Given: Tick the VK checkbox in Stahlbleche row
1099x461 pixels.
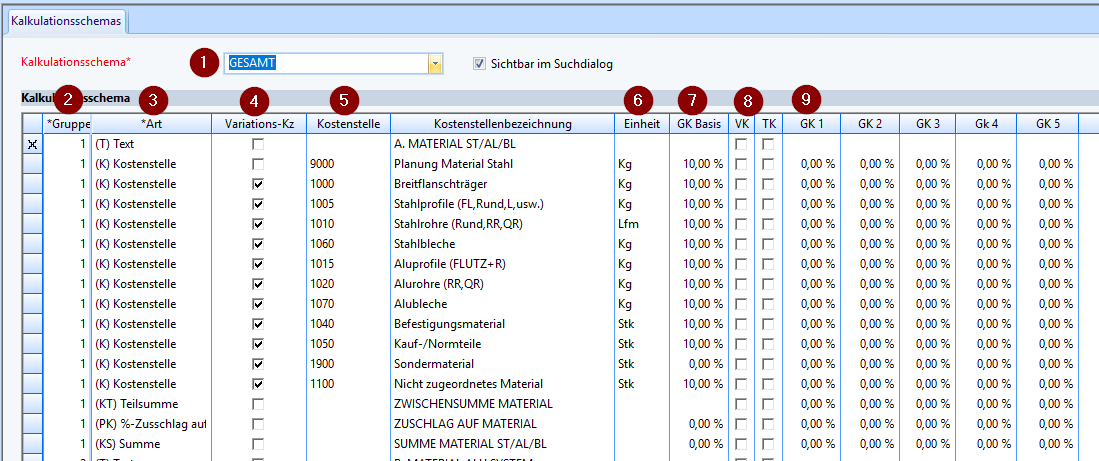Looking at the screenshot, I should [741, 244].
